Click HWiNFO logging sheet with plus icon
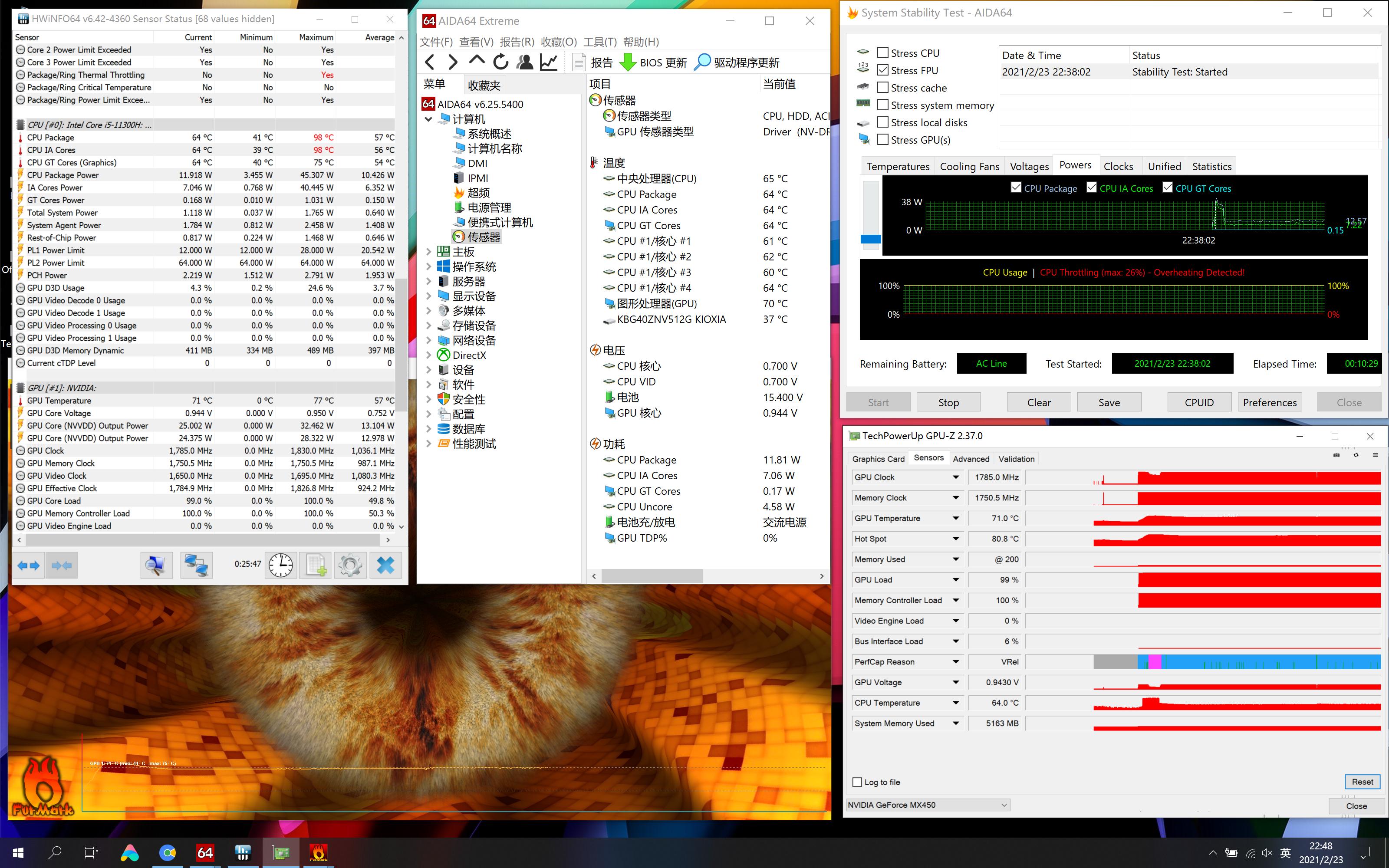Image resolution: width=1389 pixels, height=868 pixels. pyautogui.click(x=316, y=566)
